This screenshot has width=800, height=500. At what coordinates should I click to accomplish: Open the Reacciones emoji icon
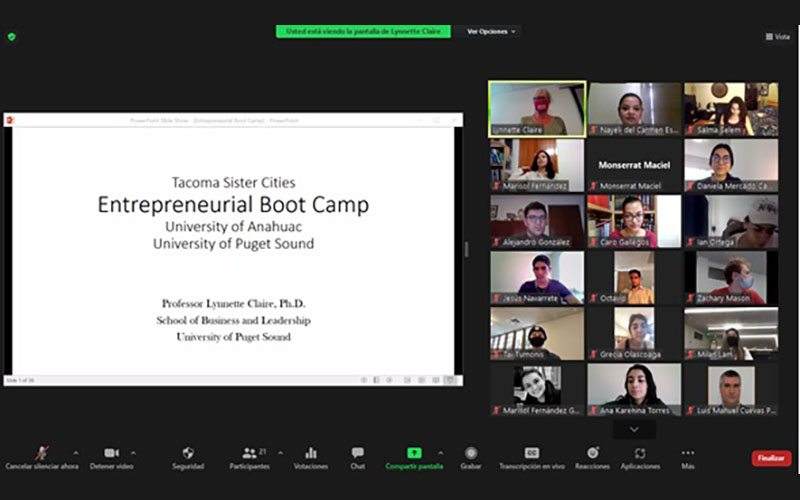pos(592,453)
